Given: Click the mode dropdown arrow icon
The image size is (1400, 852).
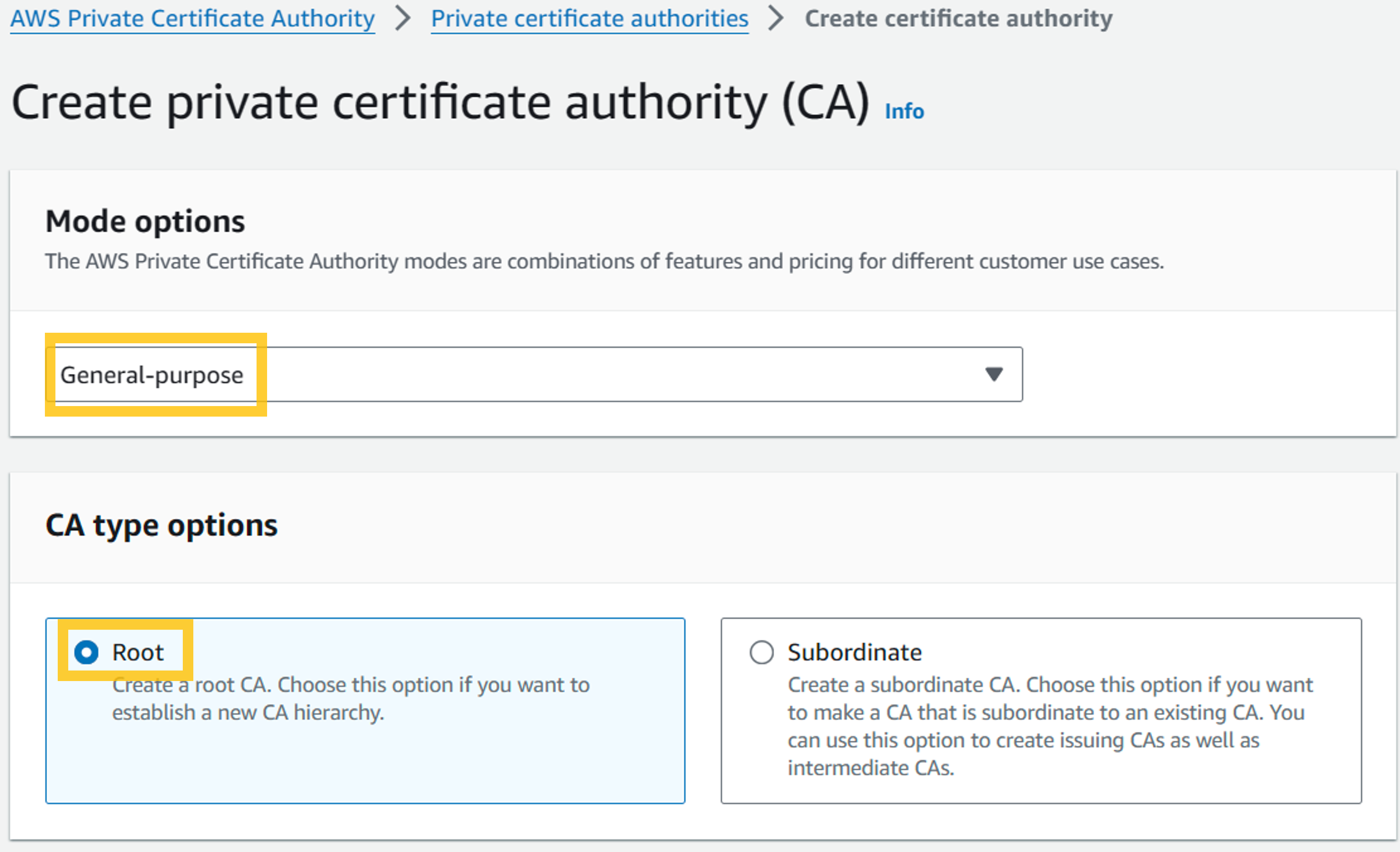Looking at the screenshot, I should (994, 374).
